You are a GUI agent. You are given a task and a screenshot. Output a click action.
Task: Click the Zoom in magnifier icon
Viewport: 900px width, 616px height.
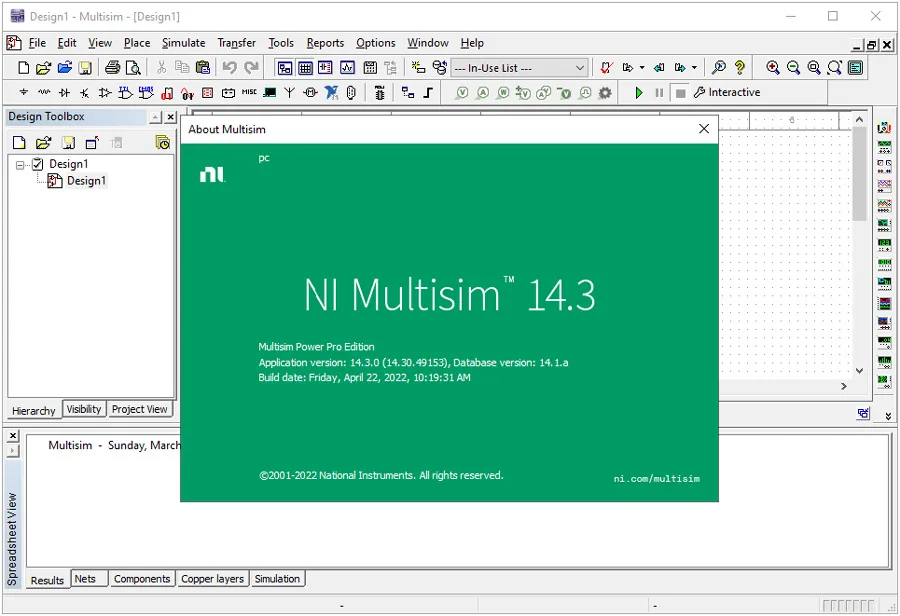tap(773, 68)
